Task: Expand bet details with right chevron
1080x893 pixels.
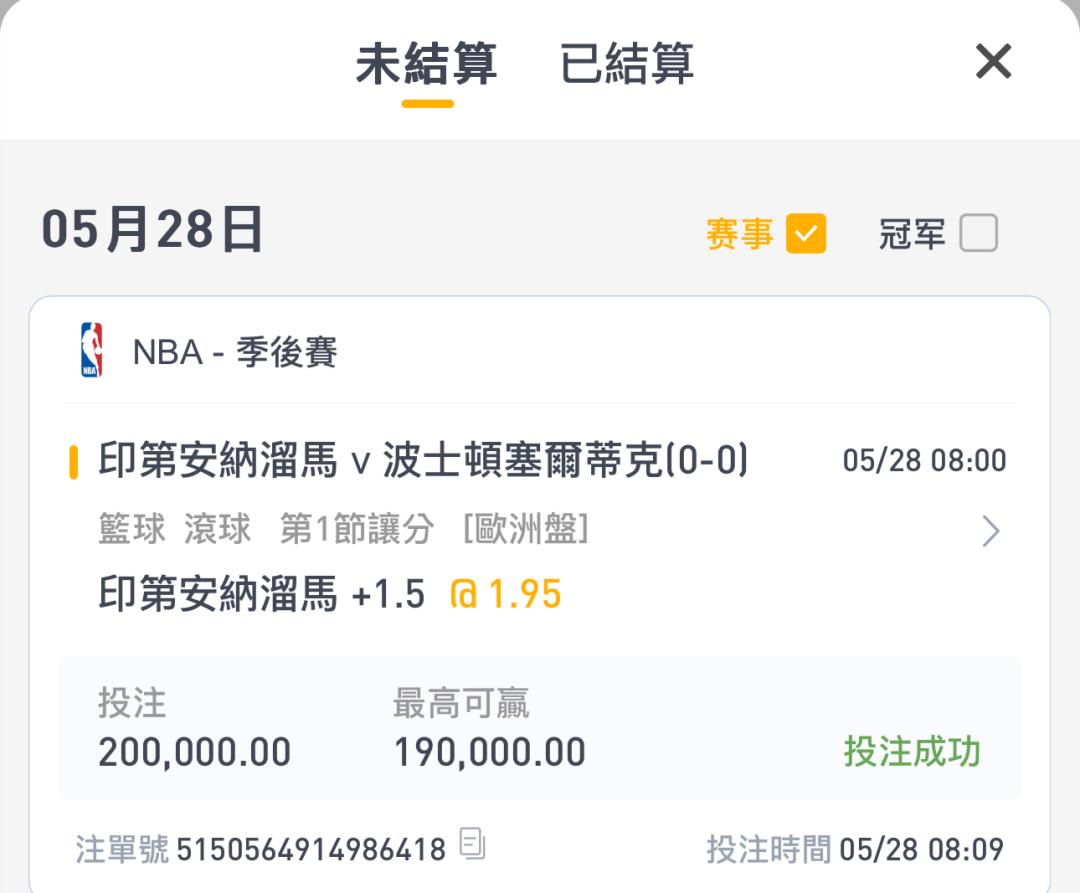Action: click(x=990, y=531)
